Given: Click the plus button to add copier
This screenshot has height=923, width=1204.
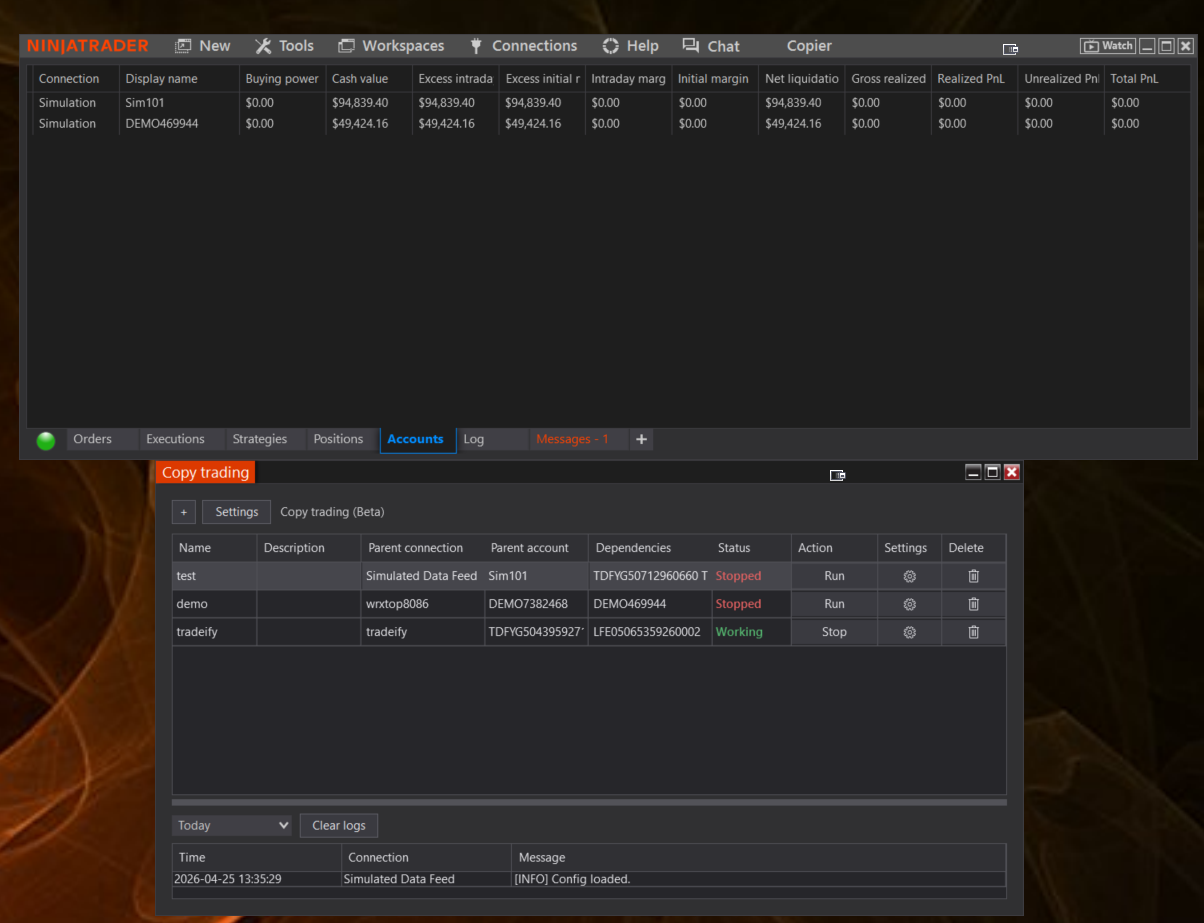Looking at the screenshot, I should click(183, 512).
